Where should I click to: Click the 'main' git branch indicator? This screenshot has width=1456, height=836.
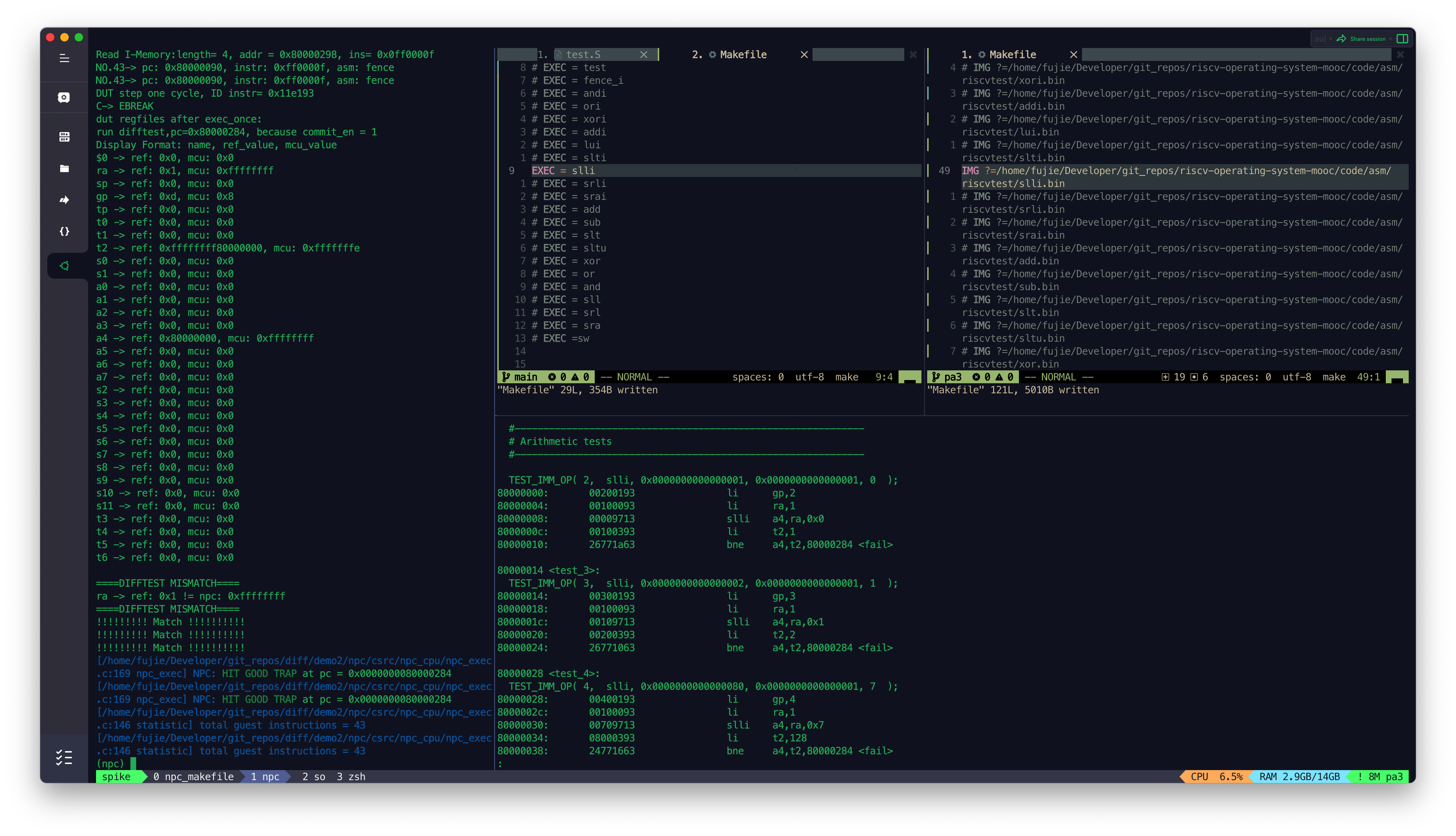tap(520, 377)
